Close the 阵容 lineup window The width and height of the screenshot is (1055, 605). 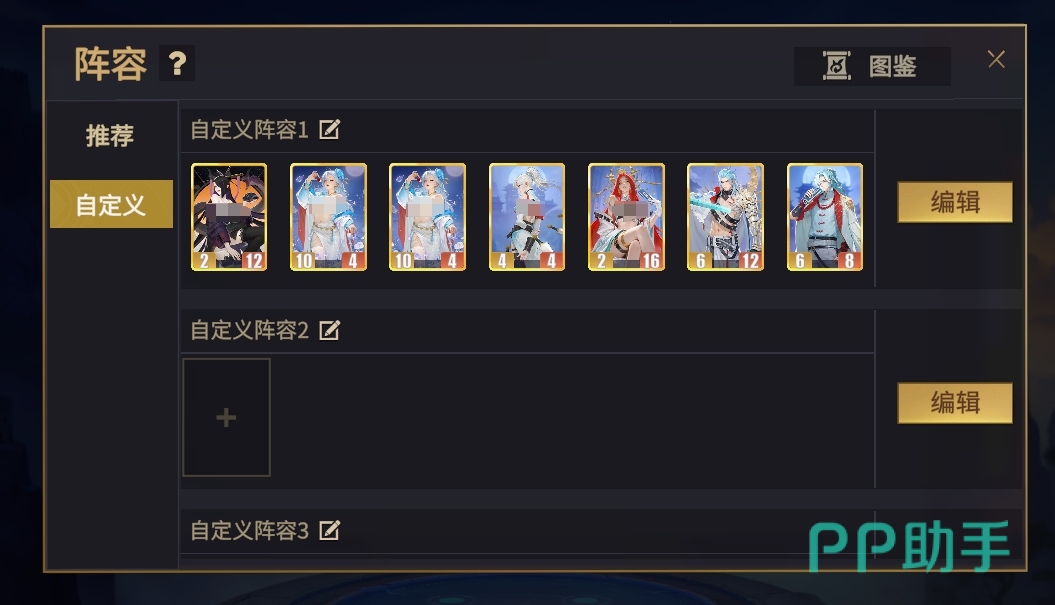click(x=996, y=59)
